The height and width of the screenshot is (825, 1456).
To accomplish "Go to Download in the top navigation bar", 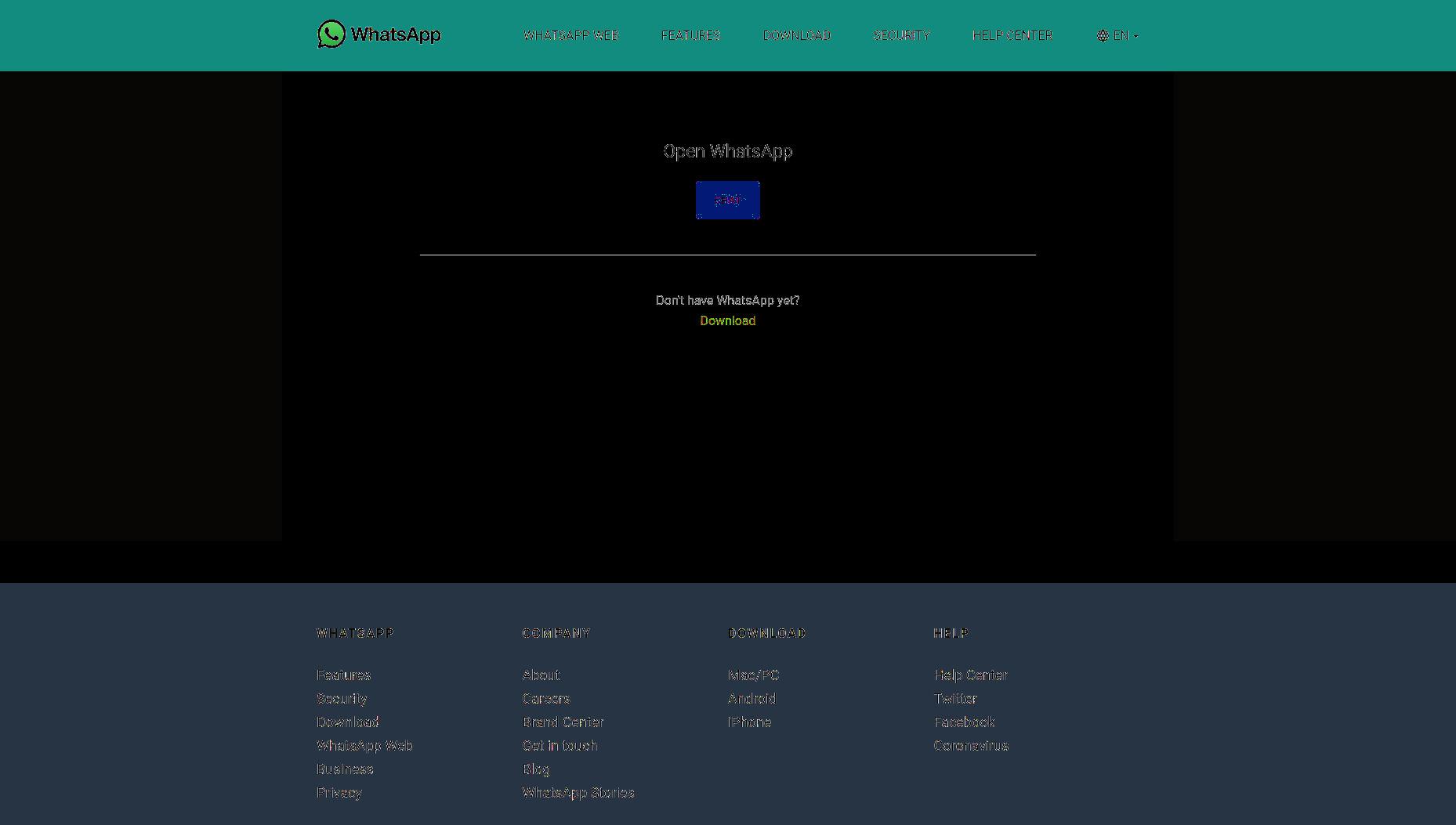I will 797,35.
